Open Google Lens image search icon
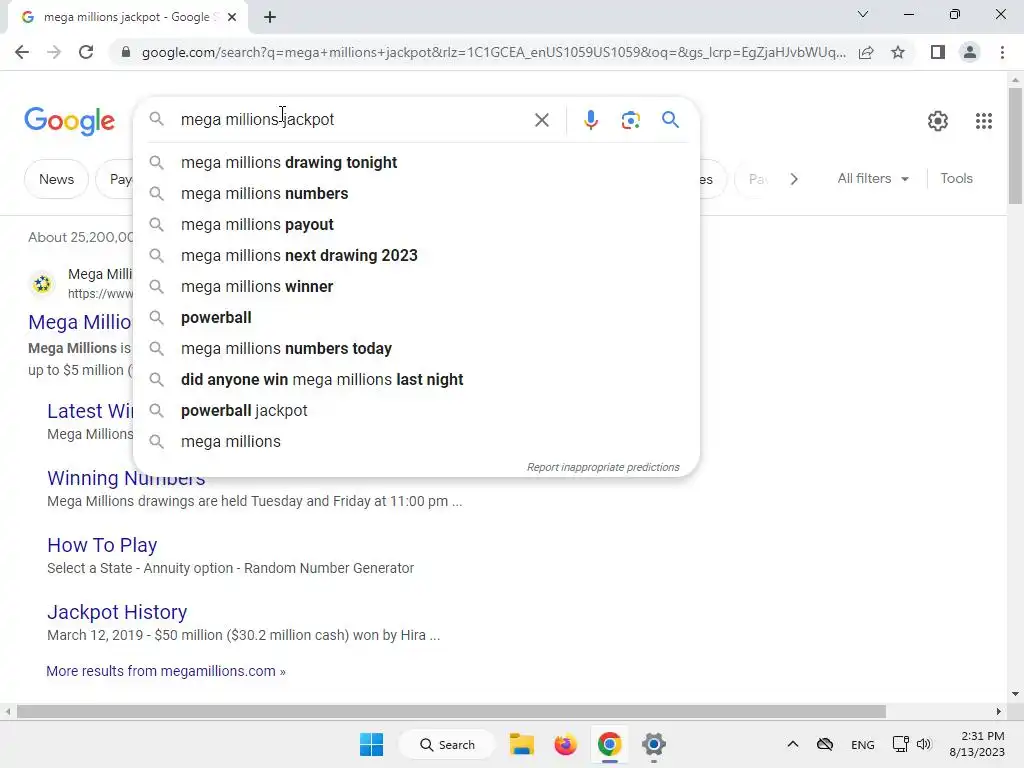The image size is (1024, 768). click(630, 120)
